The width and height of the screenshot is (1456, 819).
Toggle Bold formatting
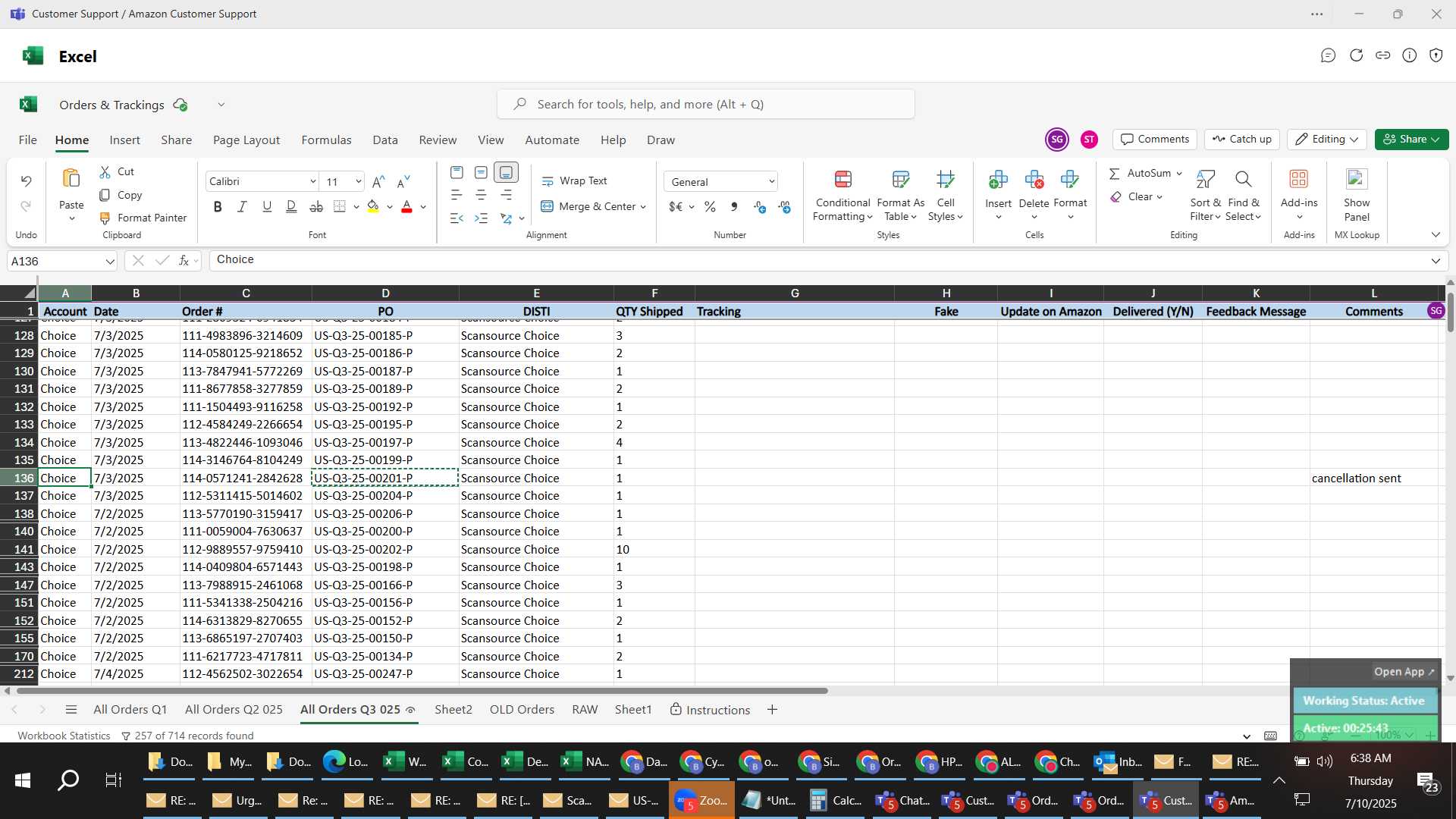coord(218,206)
